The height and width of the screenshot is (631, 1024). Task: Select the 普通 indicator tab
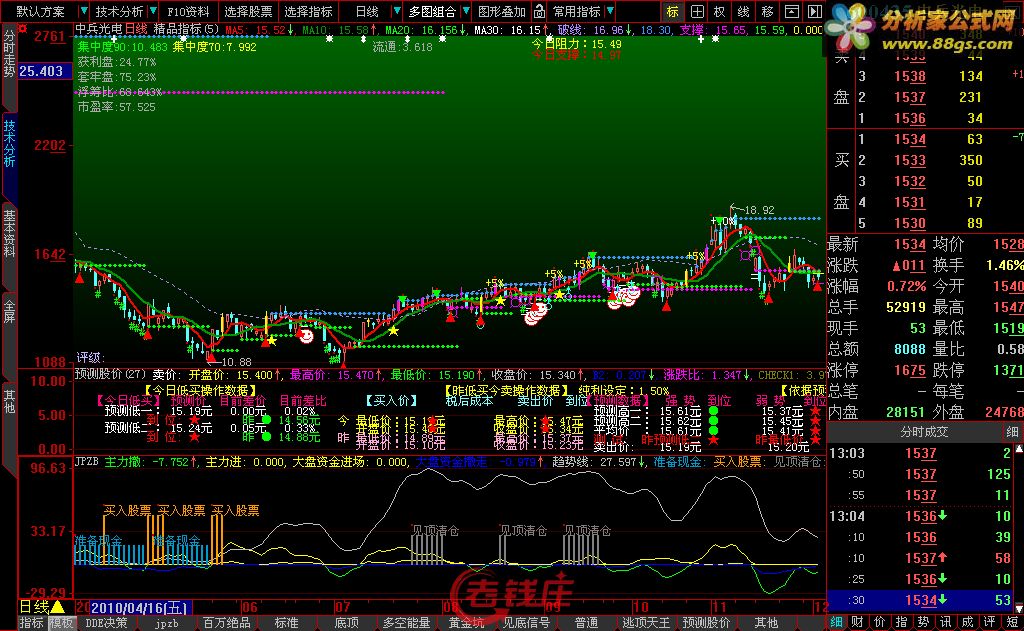(x=586, y=623)
